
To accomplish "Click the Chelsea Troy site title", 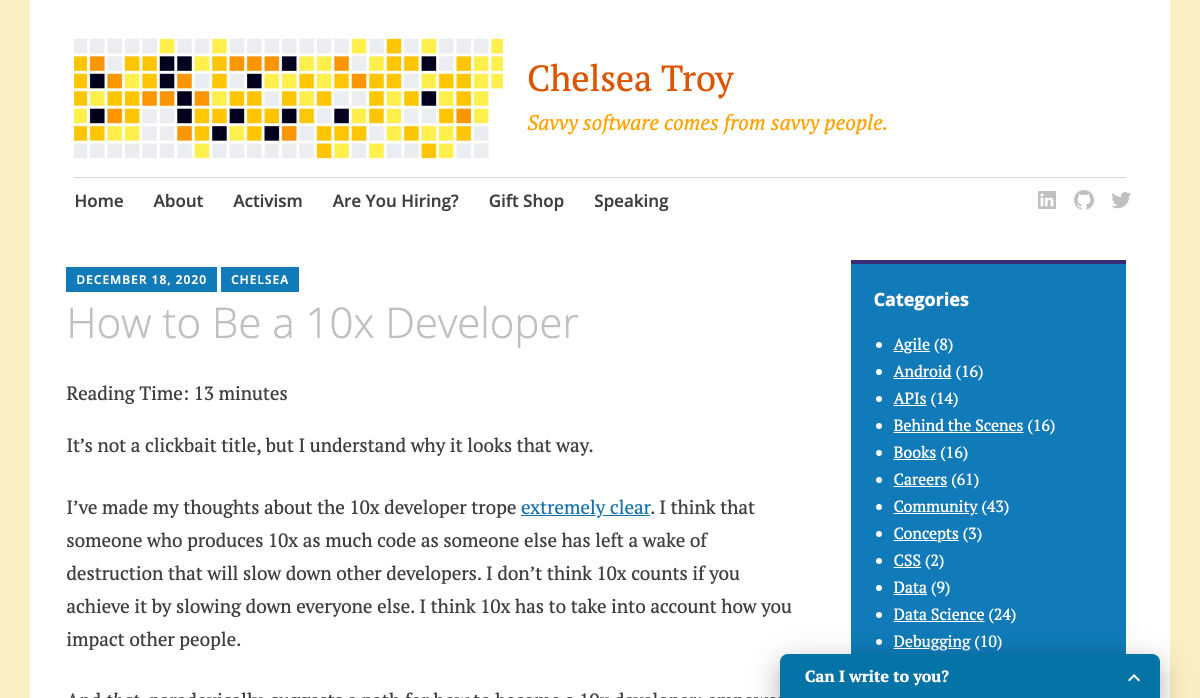I will pyautogui.click(x=630, y=78).
